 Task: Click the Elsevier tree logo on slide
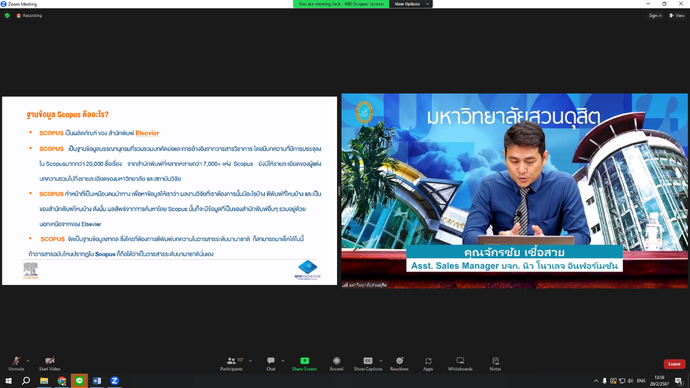(30, 271)
